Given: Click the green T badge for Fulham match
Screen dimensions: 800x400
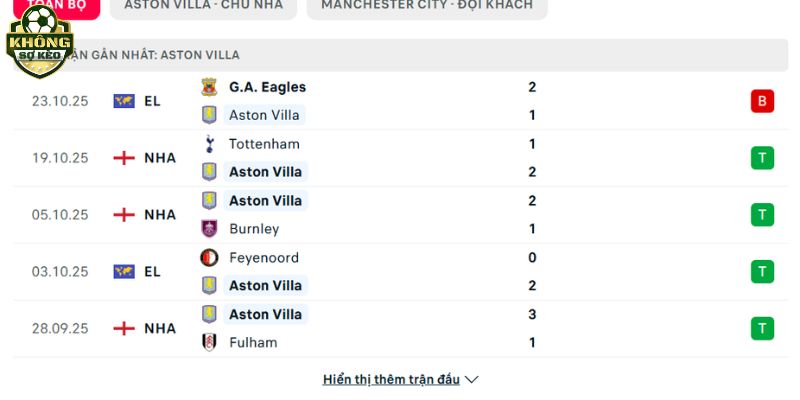Looking at the screenshot, I should click(x=762, y=328).
